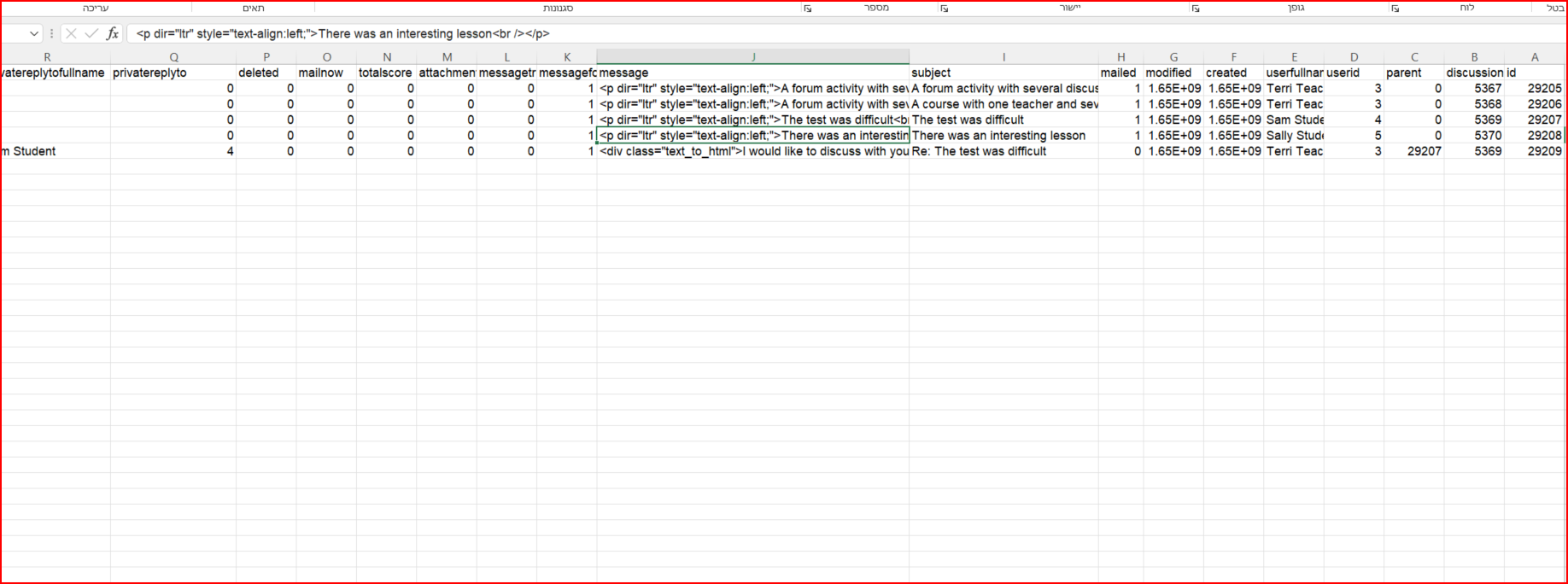This screenshot has width=1568, height=584.
Task: Select the 'Sam Stude' user cell
Action: coord(1294,120)
